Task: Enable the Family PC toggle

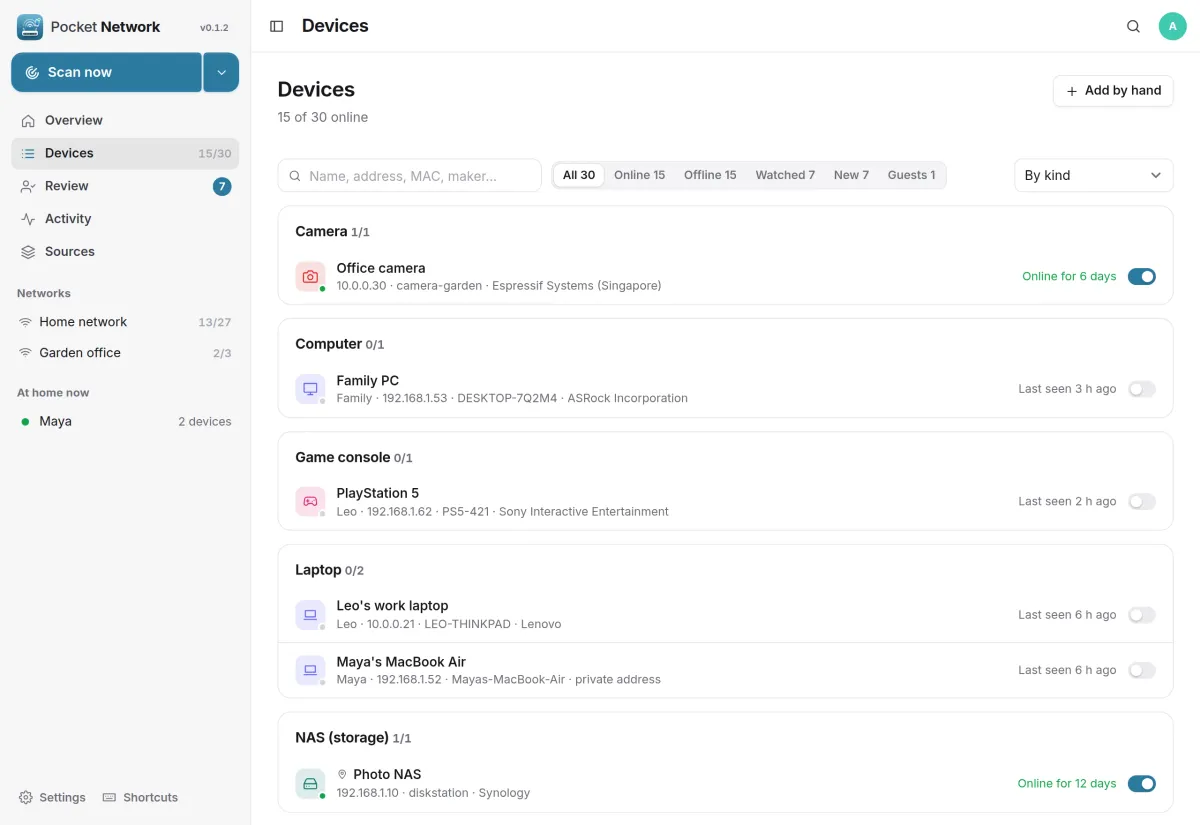Action: point(1141,389)
